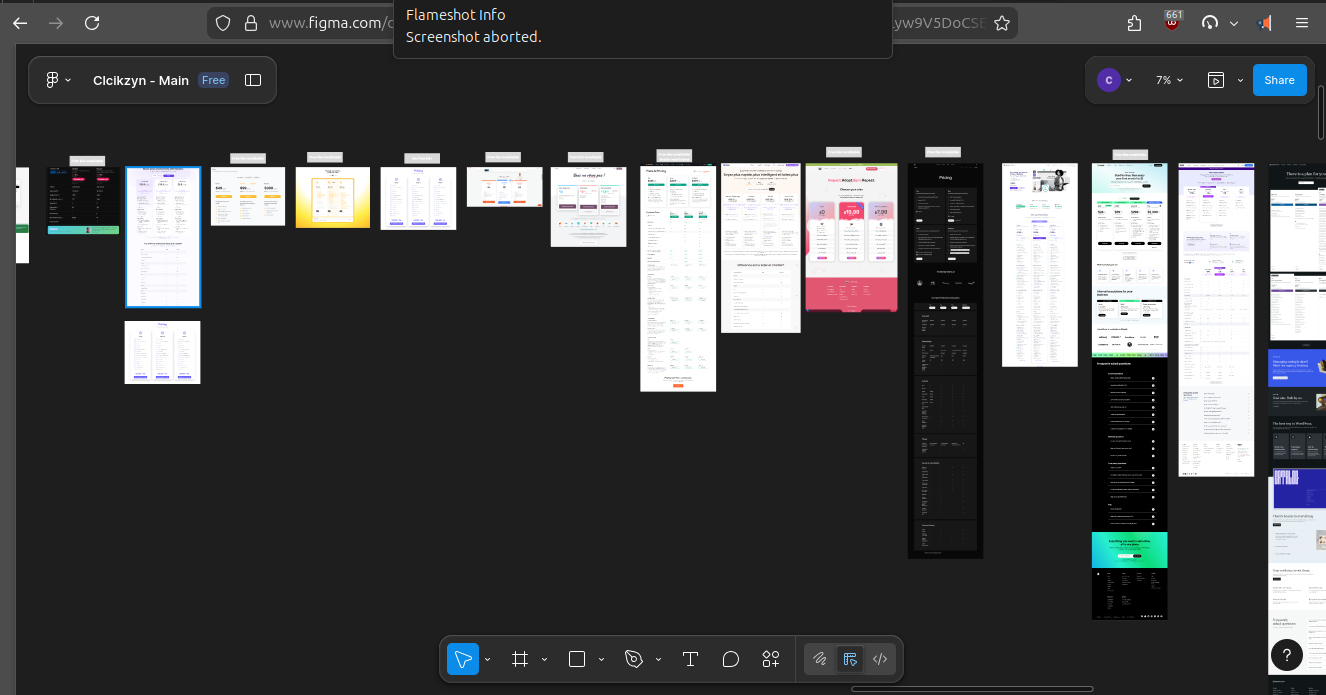Open the 7% zoom level dropdown
1326x695 pixels.
coord(1169,80)
